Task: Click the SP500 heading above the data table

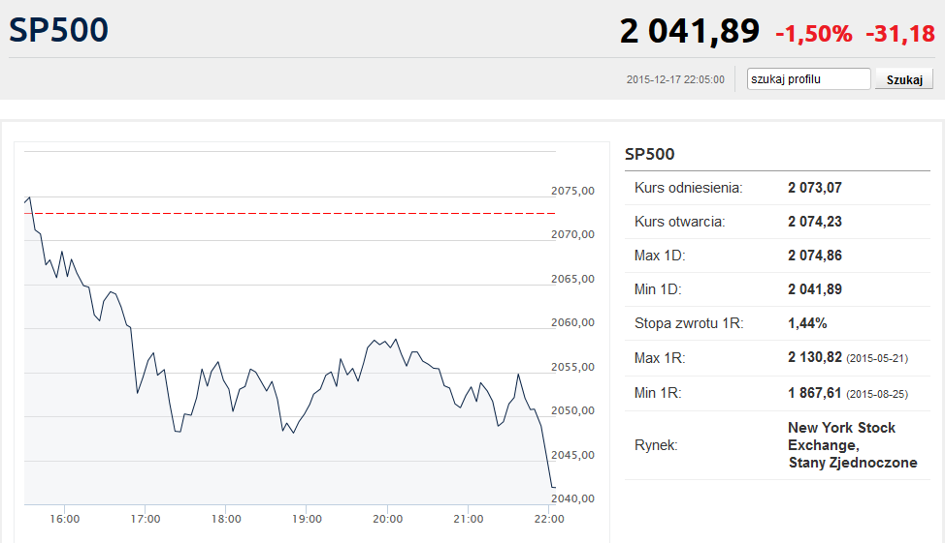Action: tap(650, 154)
